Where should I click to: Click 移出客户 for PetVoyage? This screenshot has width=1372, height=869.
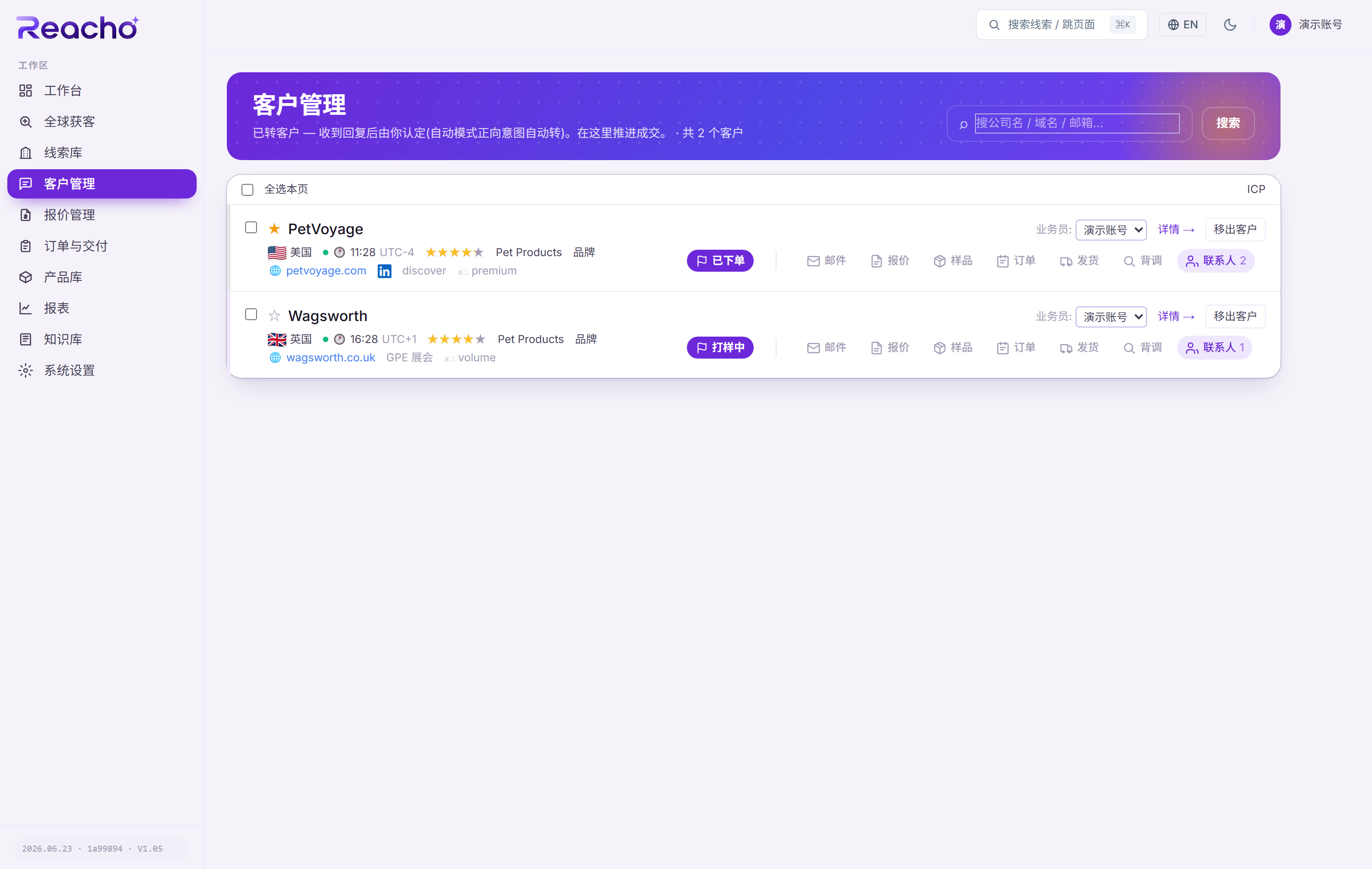(x=1235, y=229)
